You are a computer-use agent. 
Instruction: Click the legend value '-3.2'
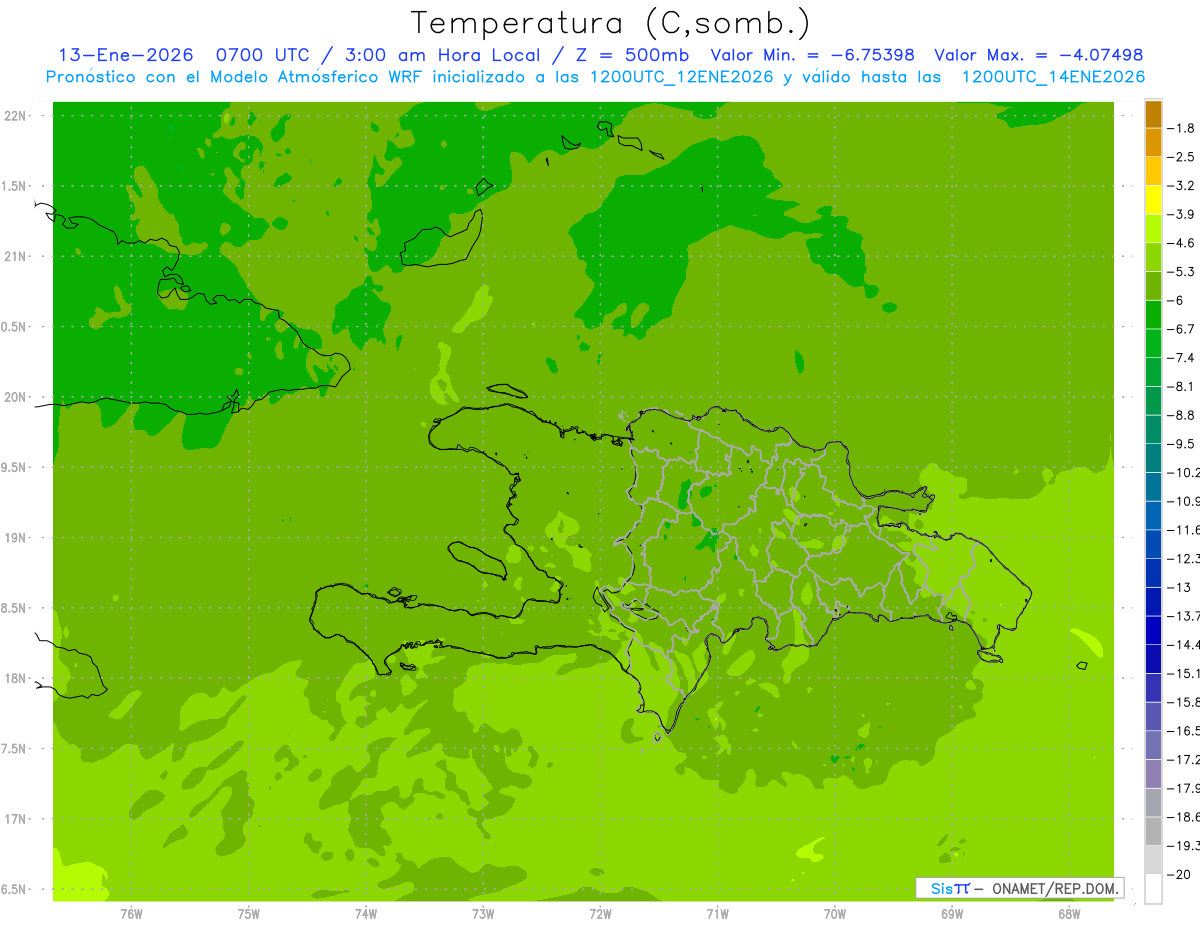click(x=1181, y=186)
